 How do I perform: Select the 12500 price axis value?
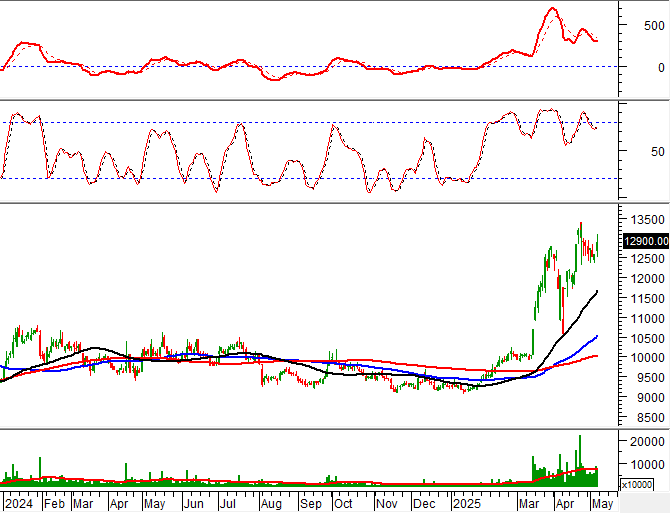tap(648, 258)
